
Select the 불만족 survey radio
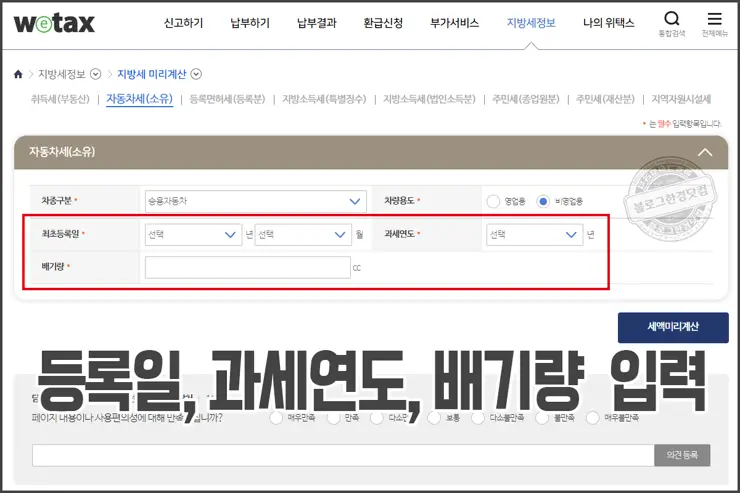tap(542, 418)
